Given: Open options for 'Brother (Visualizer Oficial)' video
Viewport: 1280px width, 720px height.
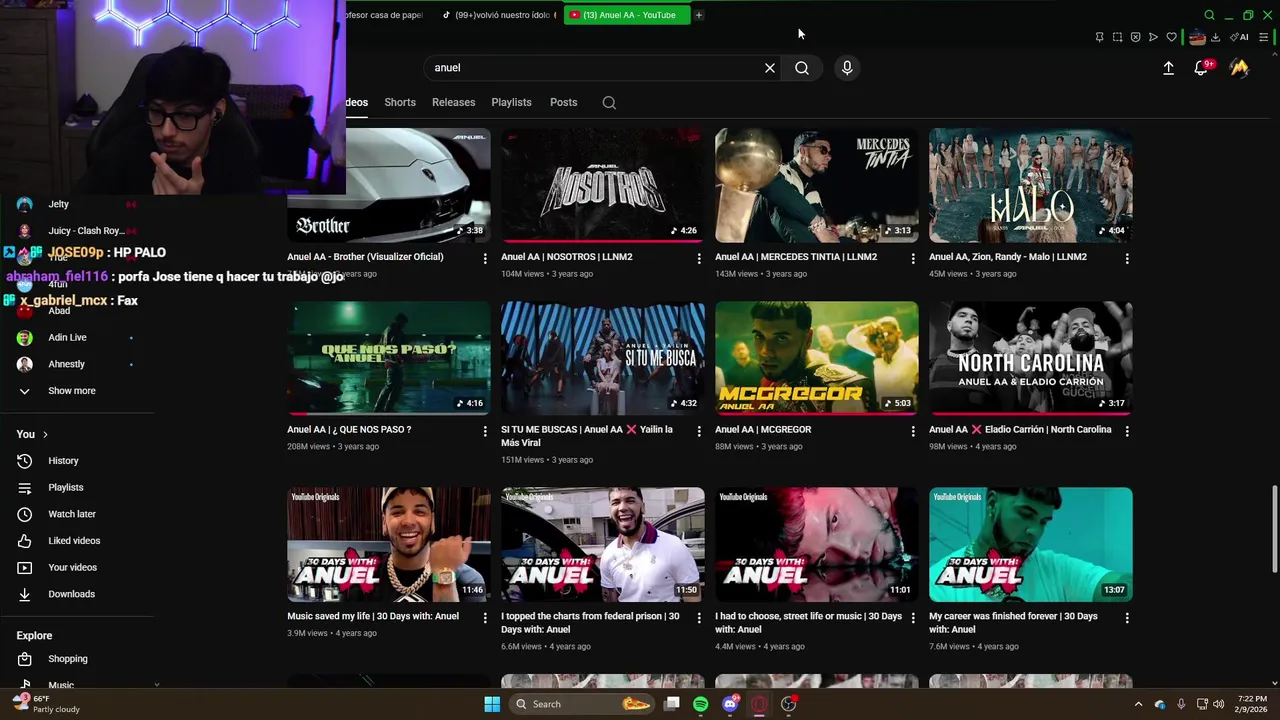Looking at the screenshot, I should [x=485, y=258].
